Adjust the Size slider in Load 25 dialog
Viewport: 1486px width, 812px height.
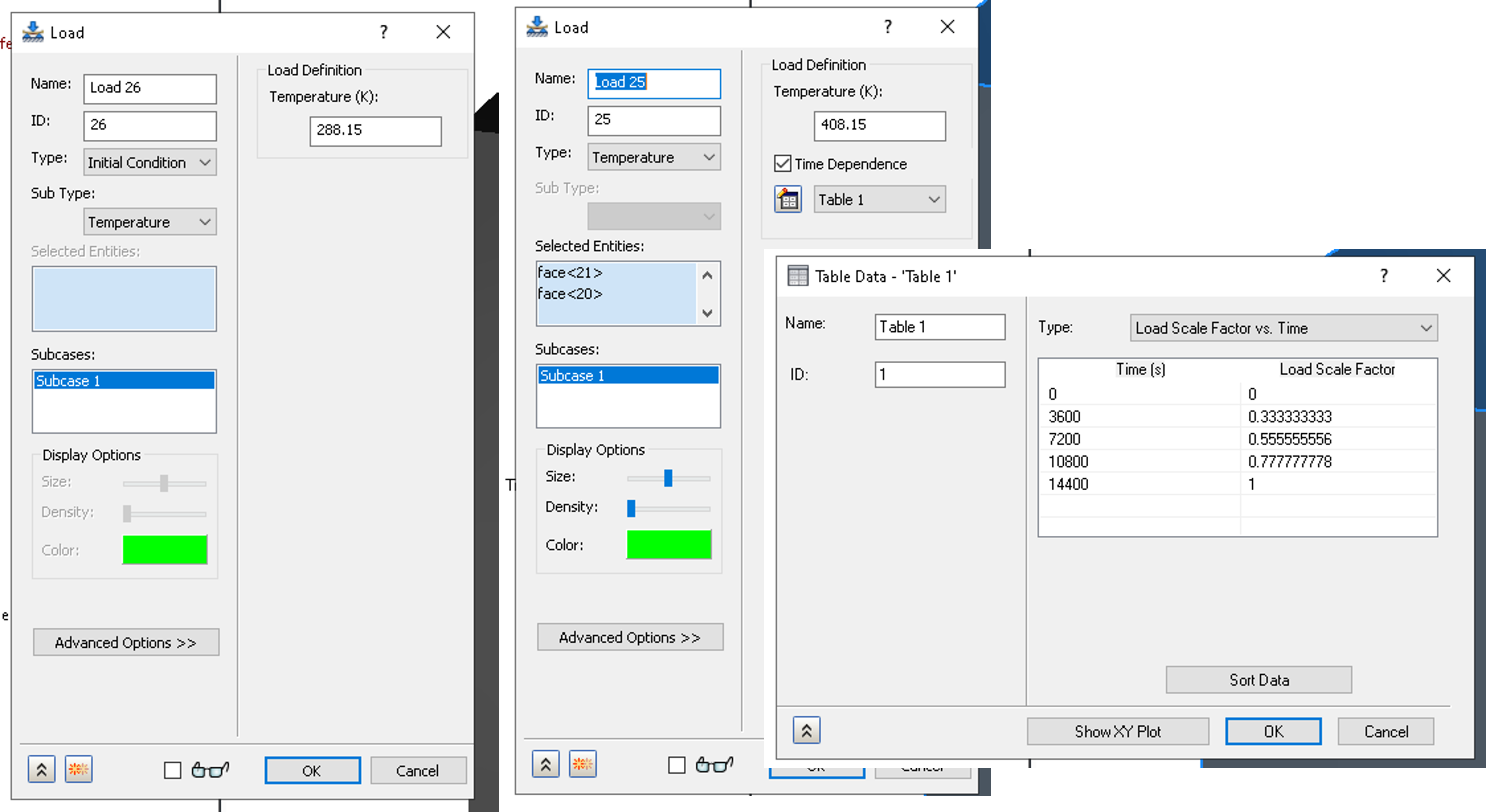(668, 478)
